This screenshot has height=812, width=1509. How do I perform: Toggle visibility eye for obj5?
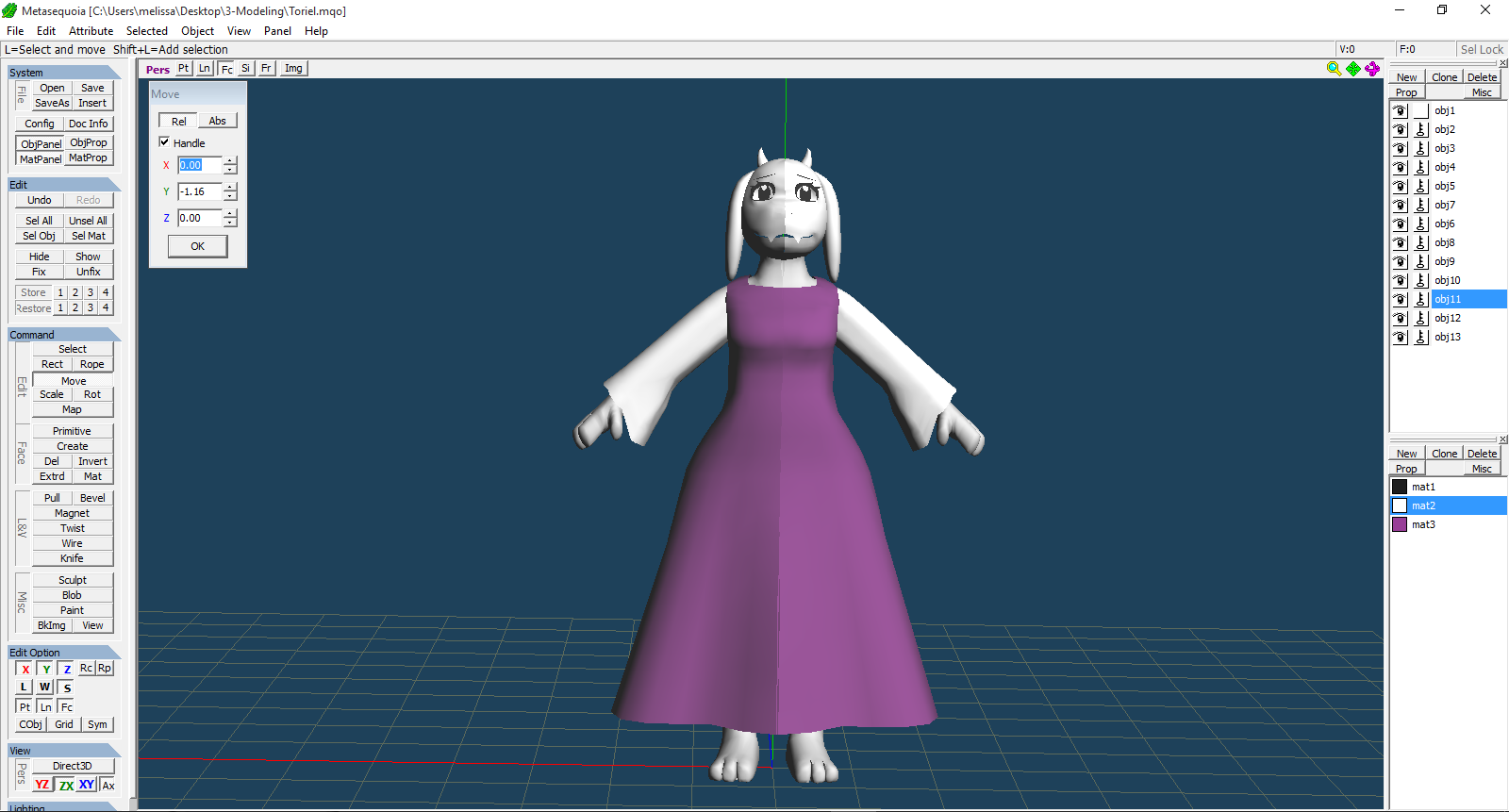click(x=1401, y=186)
